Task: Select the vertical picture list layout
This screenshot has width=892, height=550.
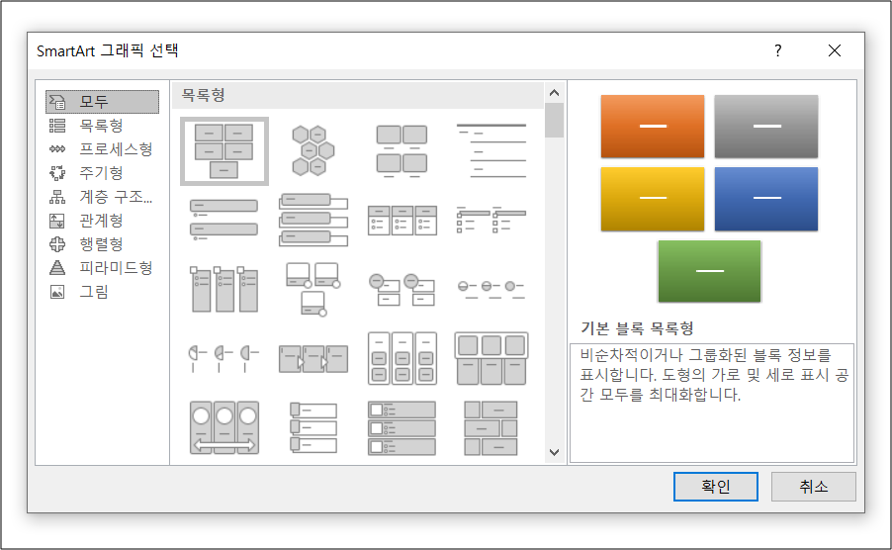Action: [402, 428]
